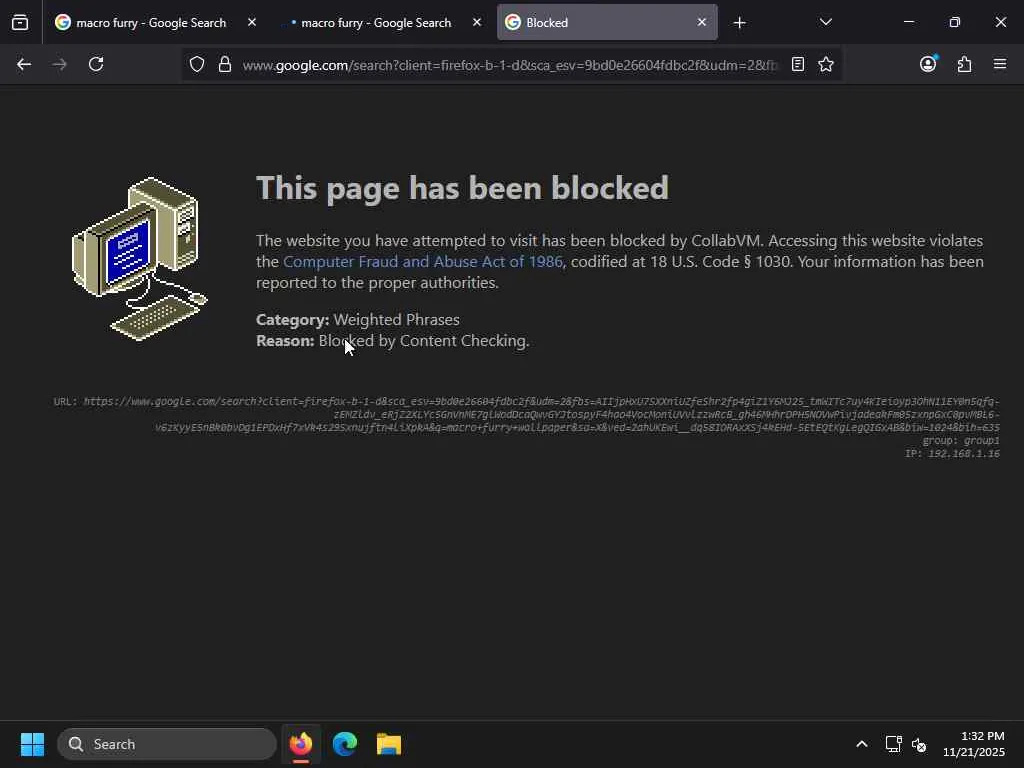The height and width of the screenshot is (768, 1024).
Task: Click the blocked URL details text
Action: (x=526, y=415)
